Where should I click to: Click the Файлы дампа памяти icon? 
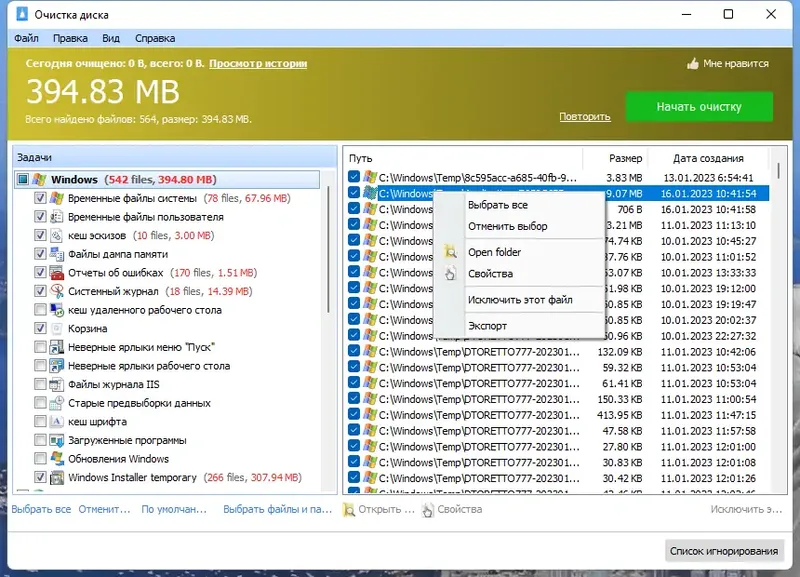(57, 254)
